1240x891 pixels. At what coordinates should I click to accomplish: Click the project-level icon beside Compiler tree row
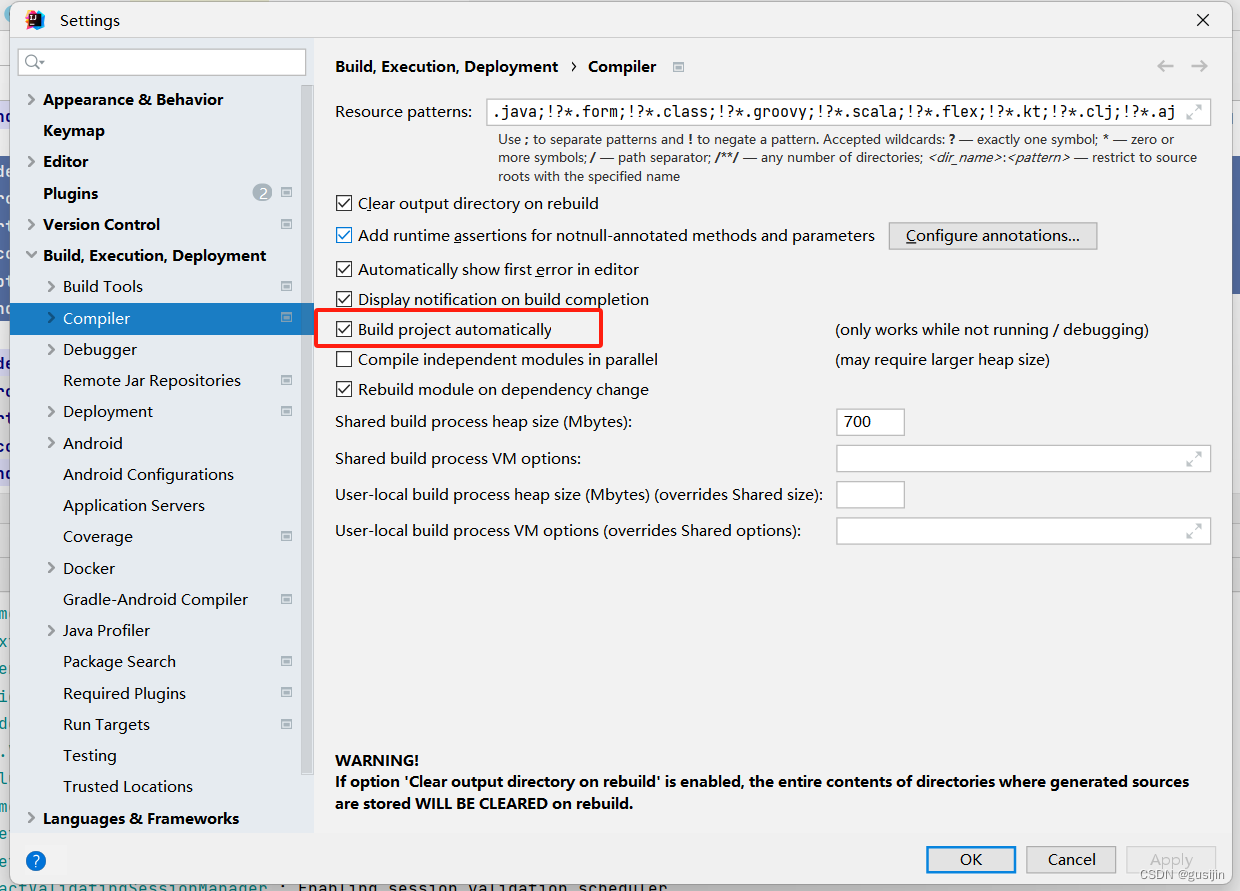[287, 318]
